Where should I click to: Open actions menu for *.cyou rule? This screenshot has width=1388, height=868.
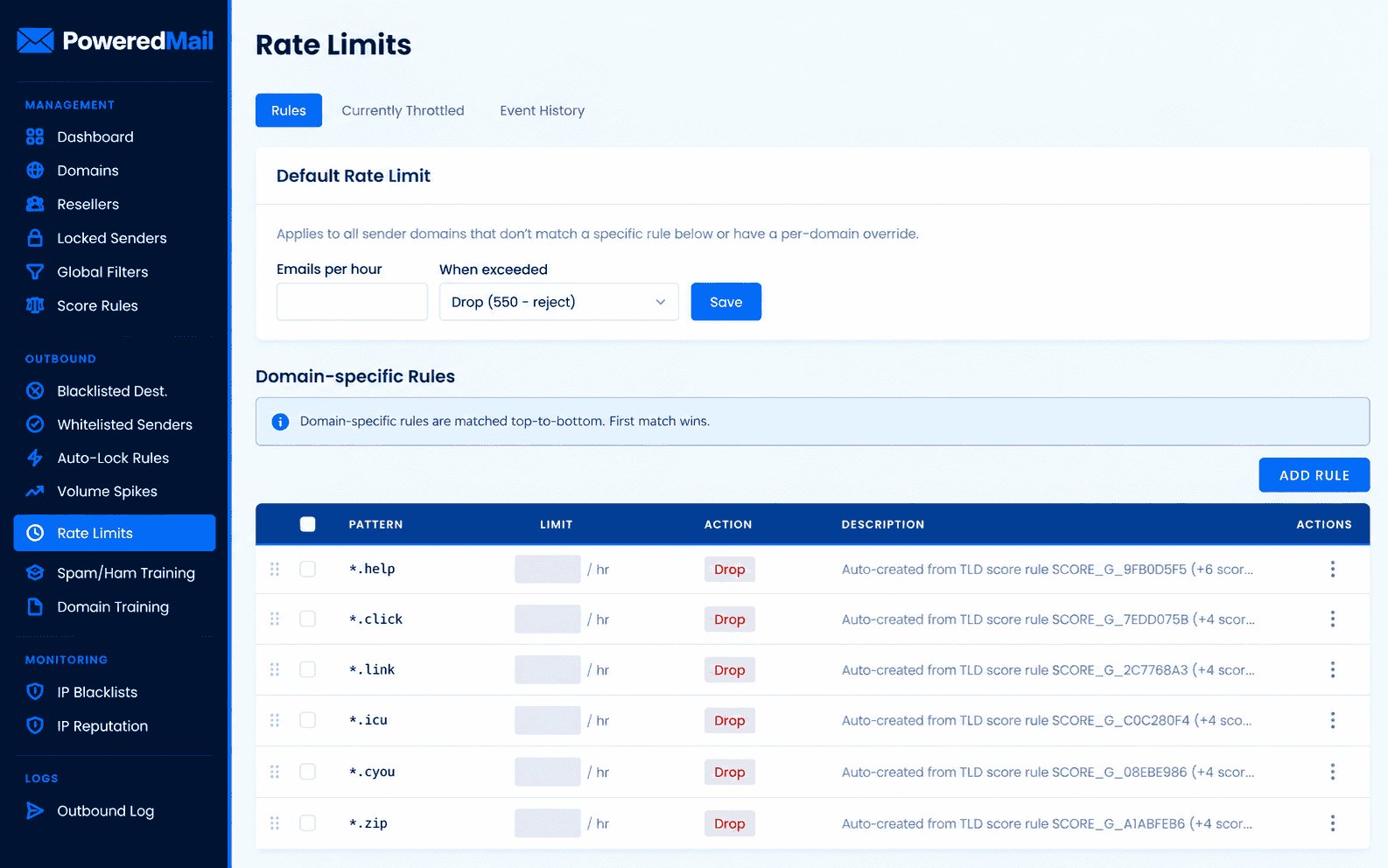point(1333,772)
